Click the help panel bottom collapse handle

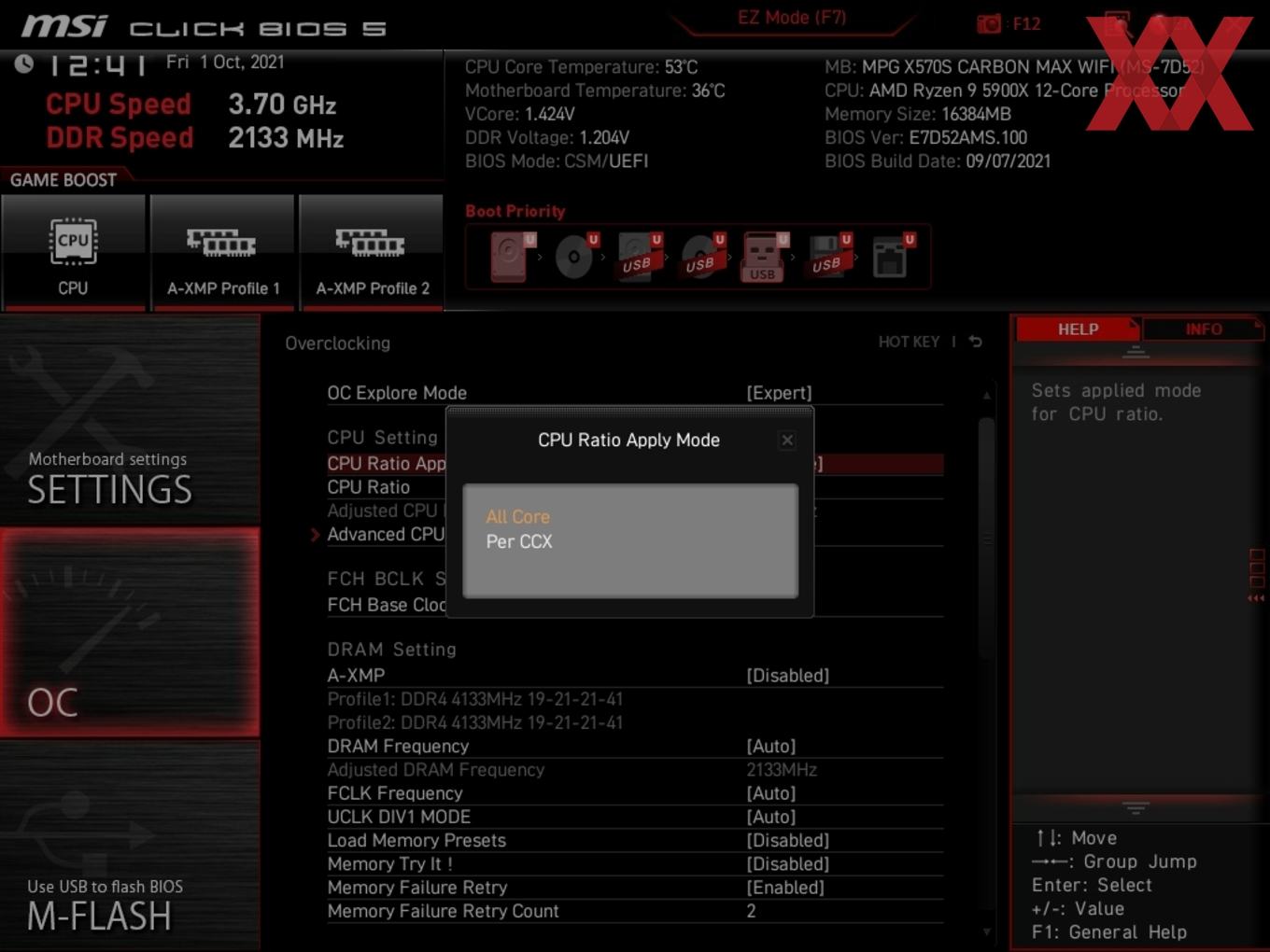point(1136,807)
